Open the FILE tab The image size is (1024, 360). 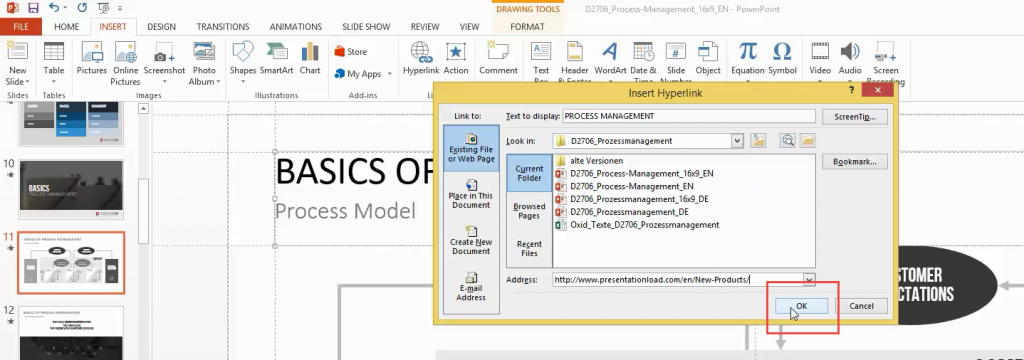(21, 27)
